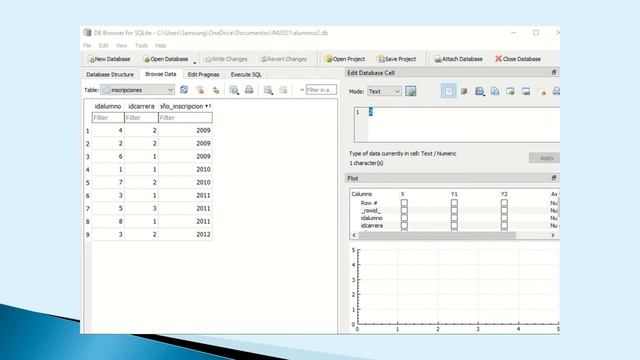Check the Y1 box for Row #
This screenshot has width=640, height=360.
pos(454,202)
